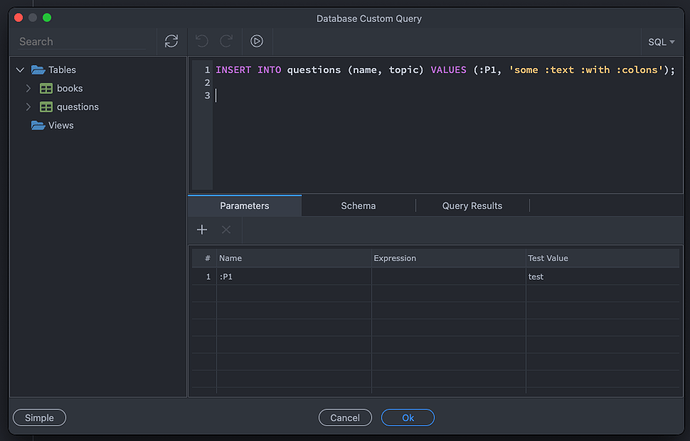Click the undo arrow icon
Screen dimensions: 690x441
(202, 41)
